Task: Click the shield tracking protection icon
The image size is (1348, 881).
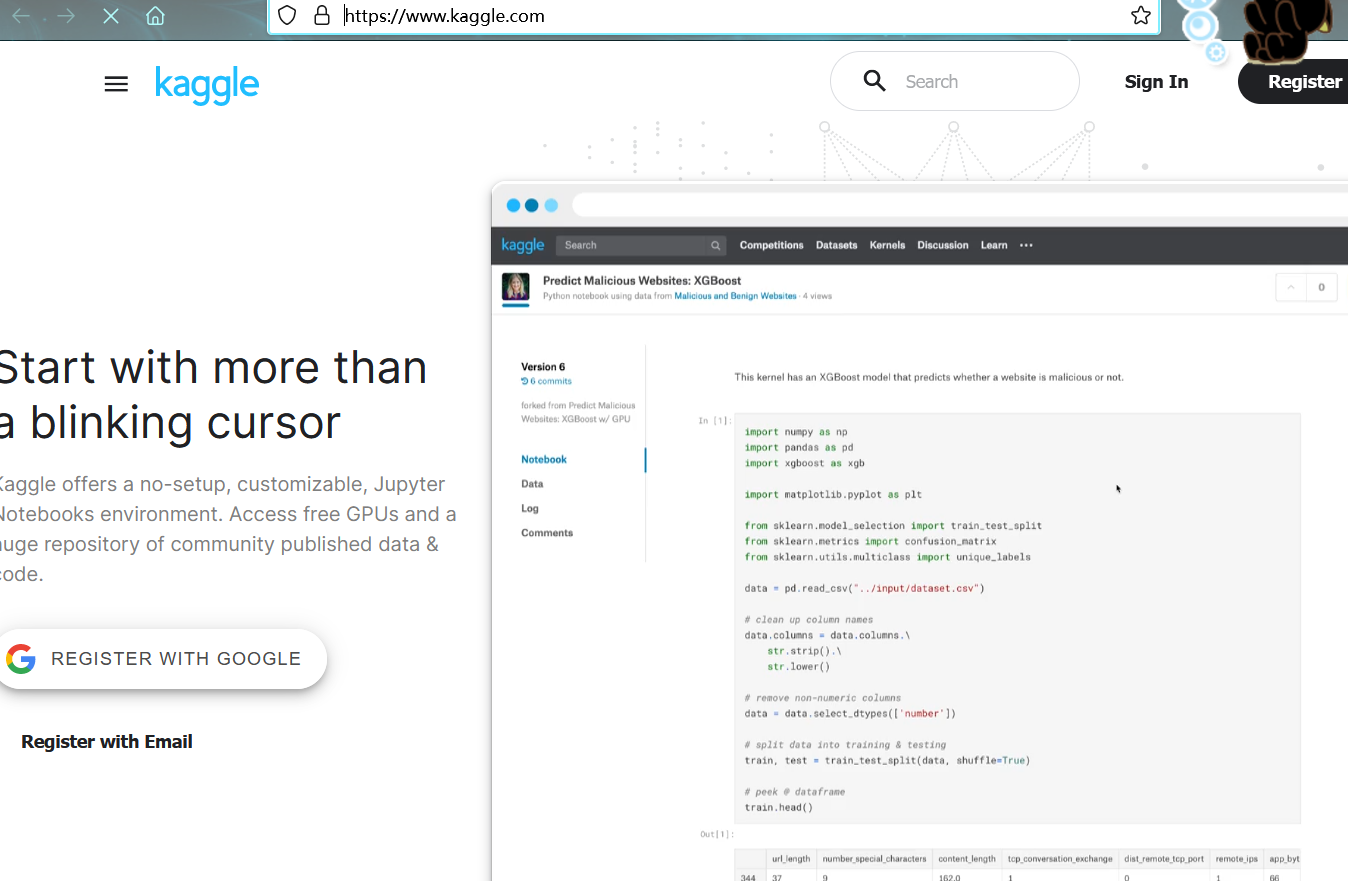Action: pos(287,15)
